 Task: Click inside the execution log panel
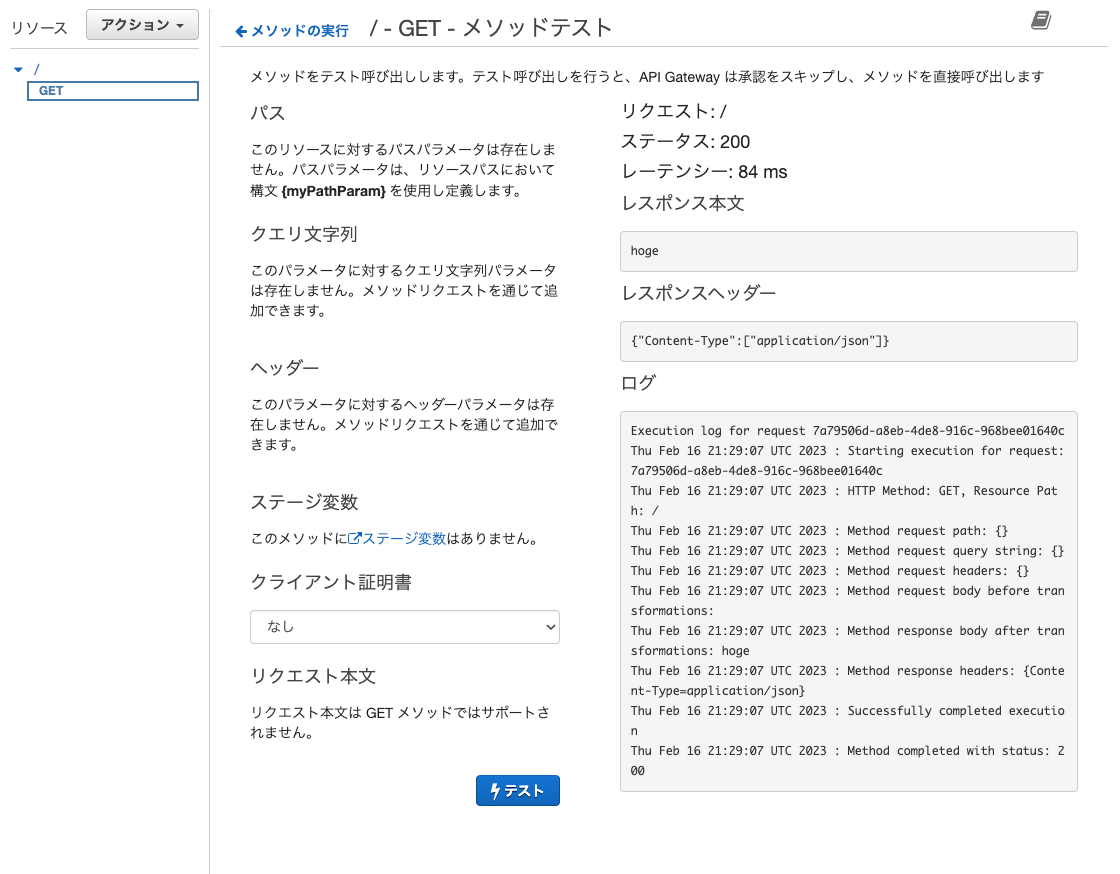pos(848,601)
